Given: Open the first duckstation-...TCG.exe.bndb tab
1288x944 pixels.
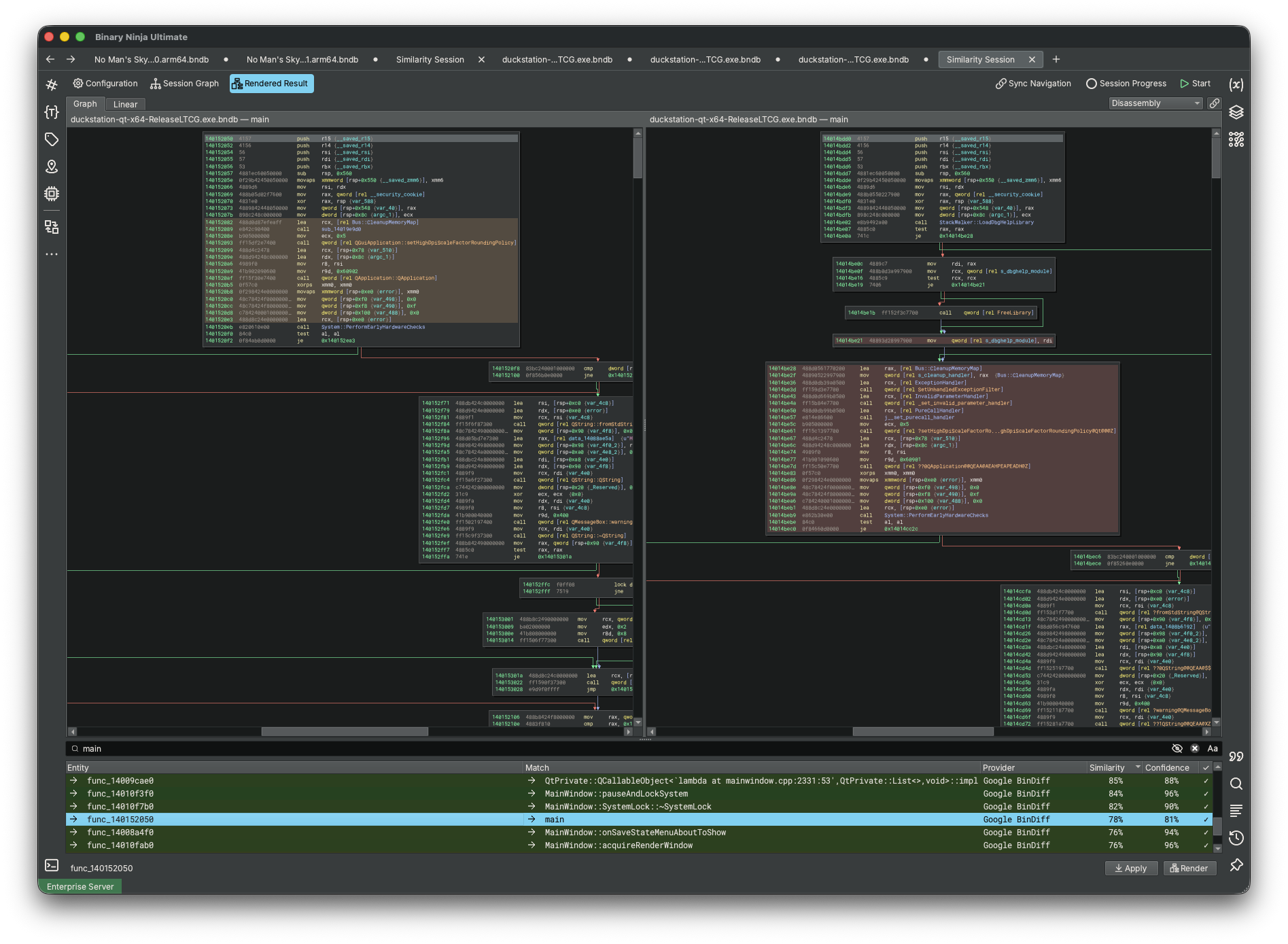Looking at the screenshot, I should pyautogui.click(x=557, y=60).
